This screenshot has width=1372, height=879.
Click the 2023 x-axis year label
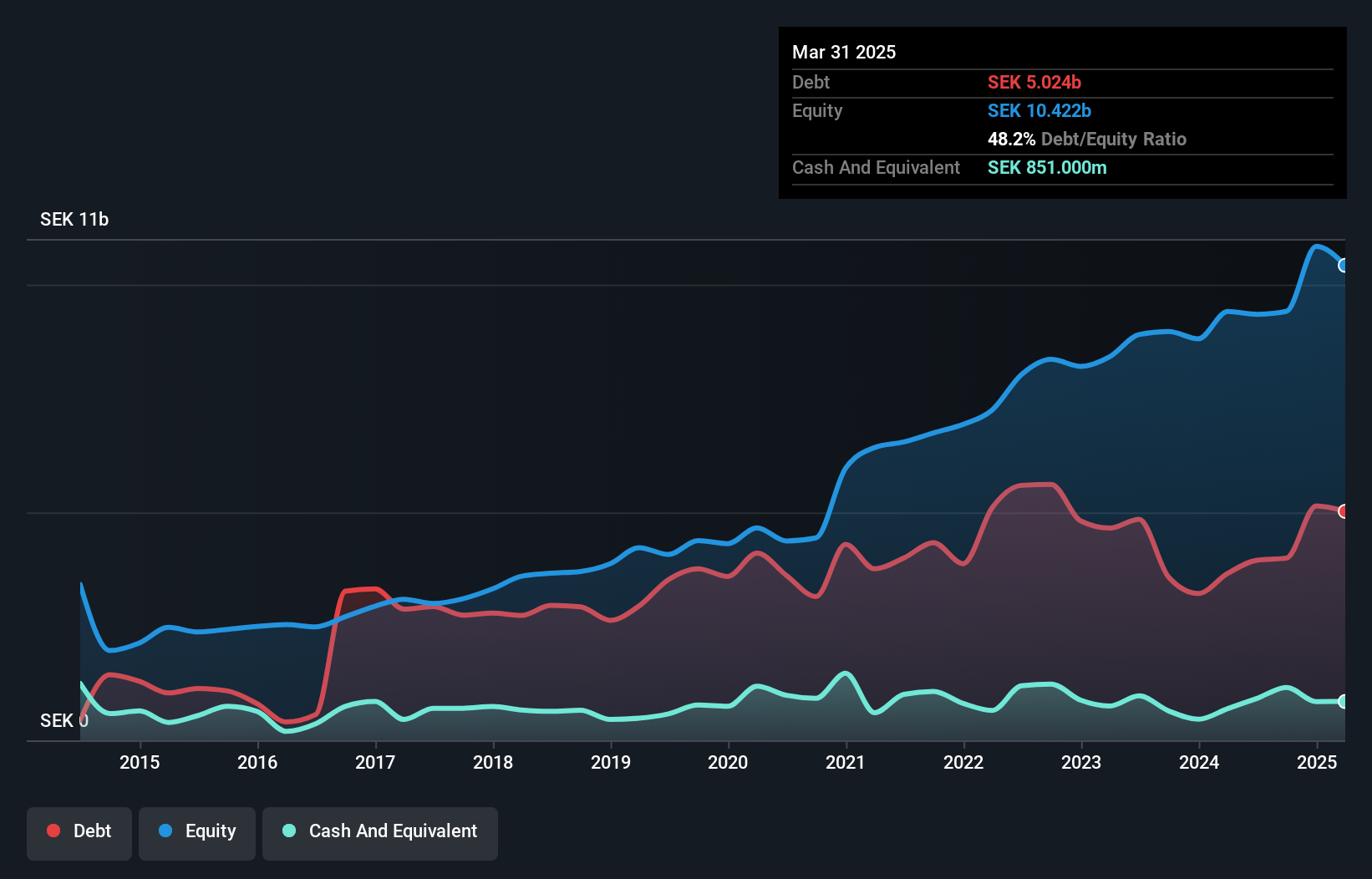[1081, 762]
